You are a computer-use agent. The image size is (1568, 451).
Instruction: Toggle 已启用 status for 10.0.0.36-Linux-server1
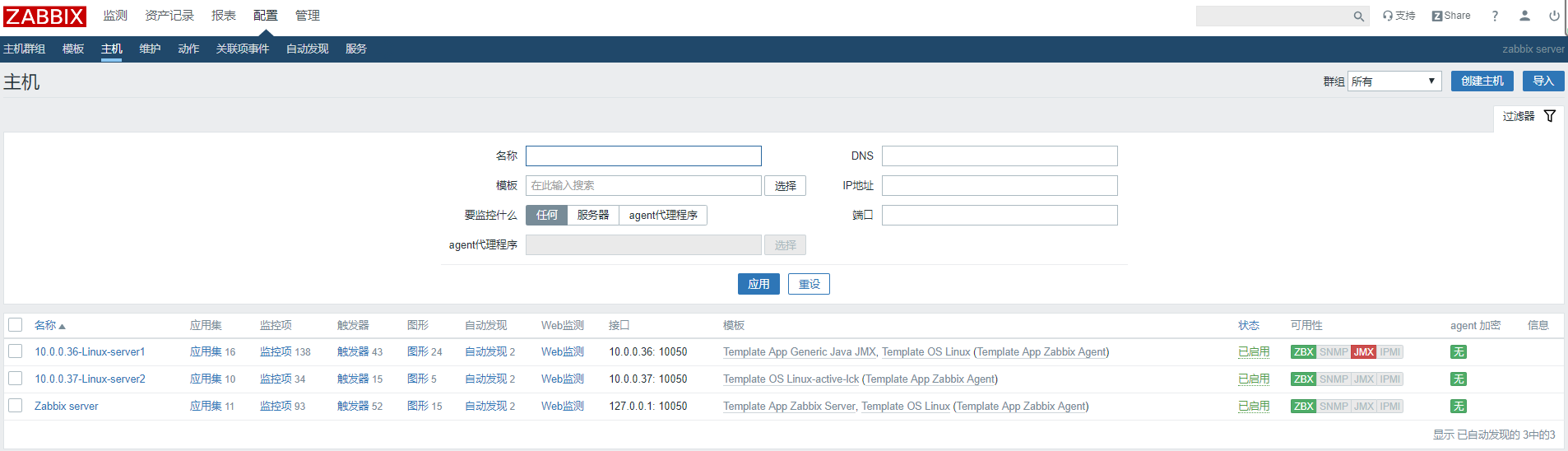point(1254,352)
